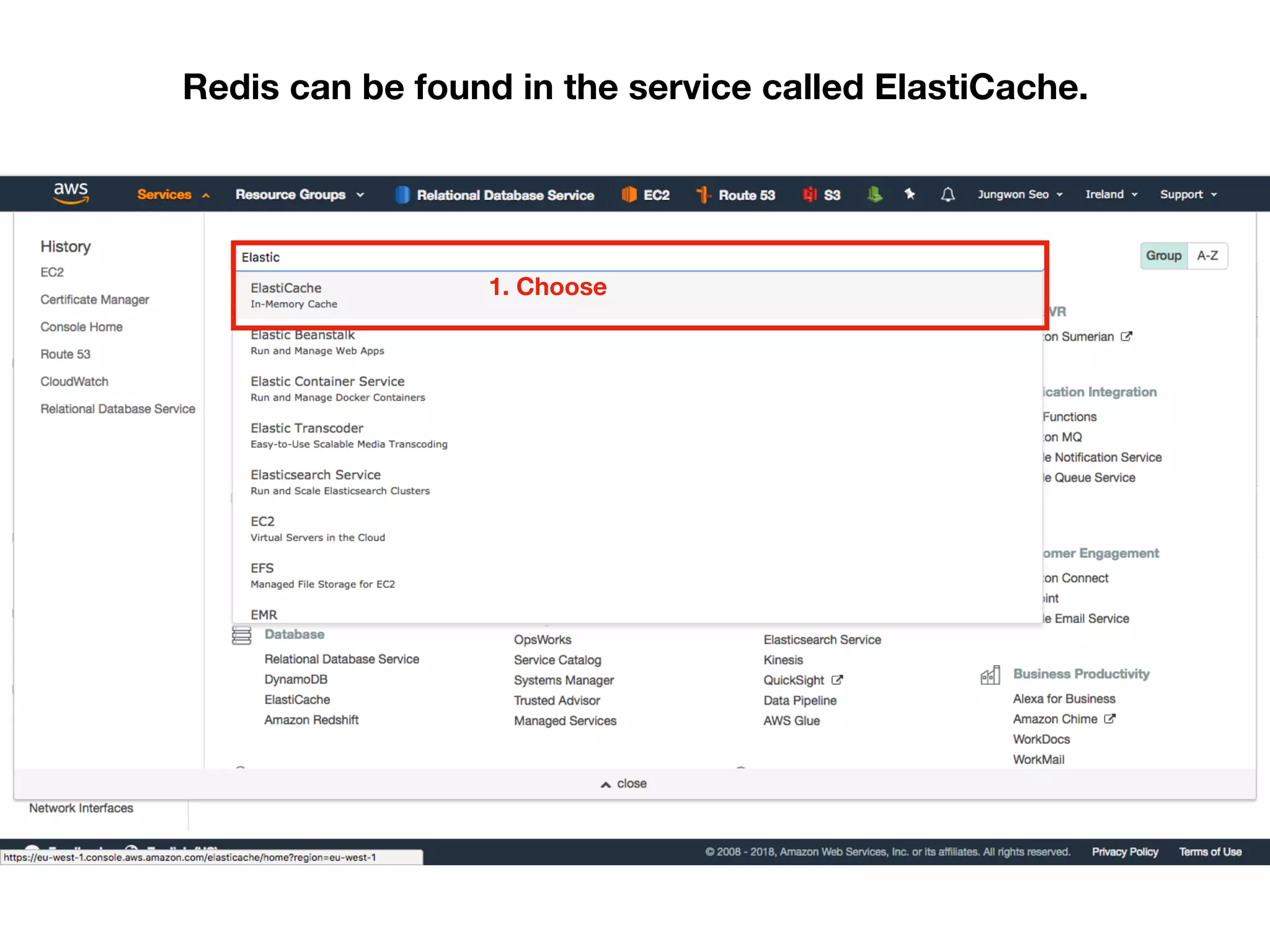This screenshot has height=952, width=1270.
Task: Click Amazon Chime external link icon
Action: pyautogui.click(x=1110, y=719)
